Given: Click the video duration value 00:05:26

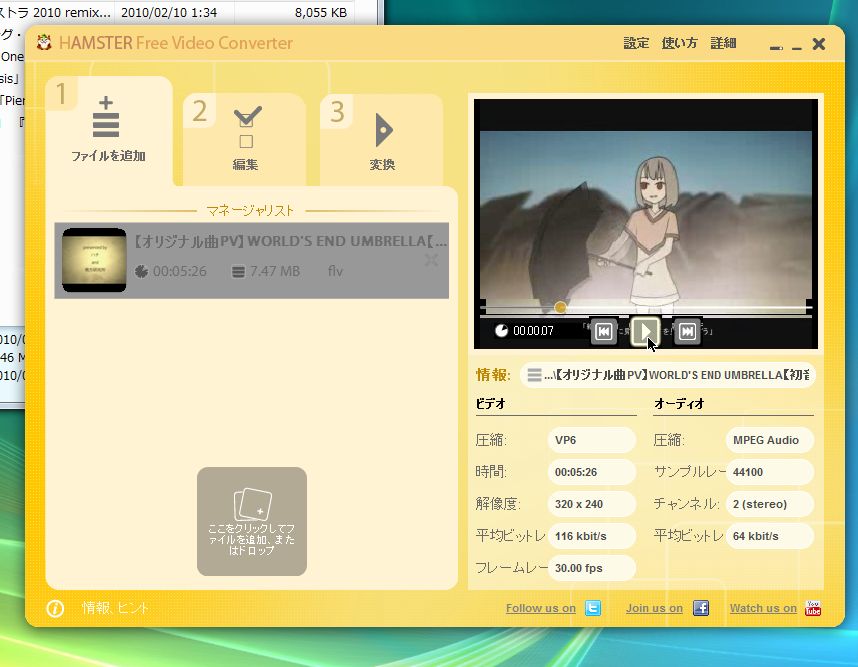Looking at the screenshot, I should coord(592,472).
